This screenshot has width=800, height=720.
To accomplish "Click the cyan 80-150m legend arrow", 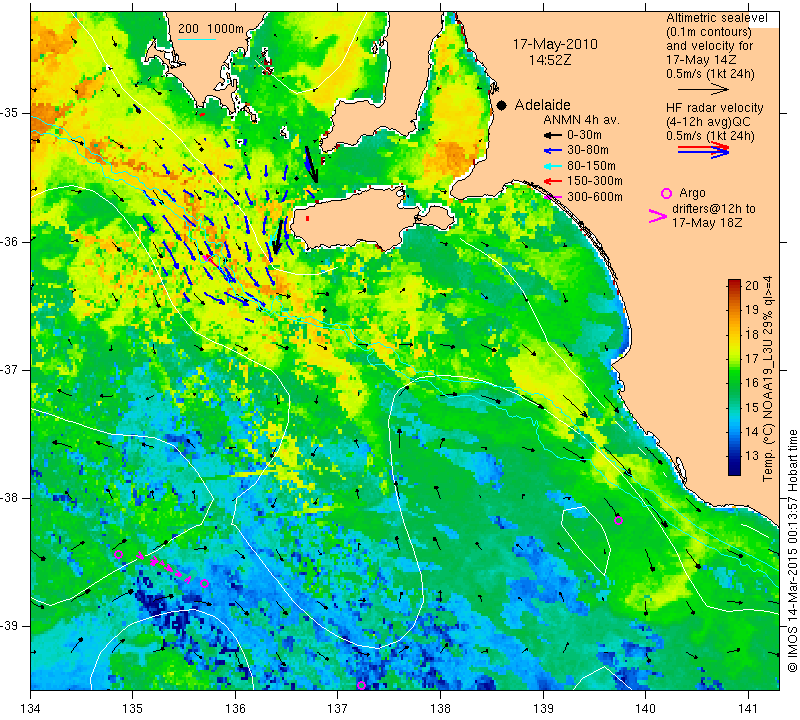I will [553, 166].
